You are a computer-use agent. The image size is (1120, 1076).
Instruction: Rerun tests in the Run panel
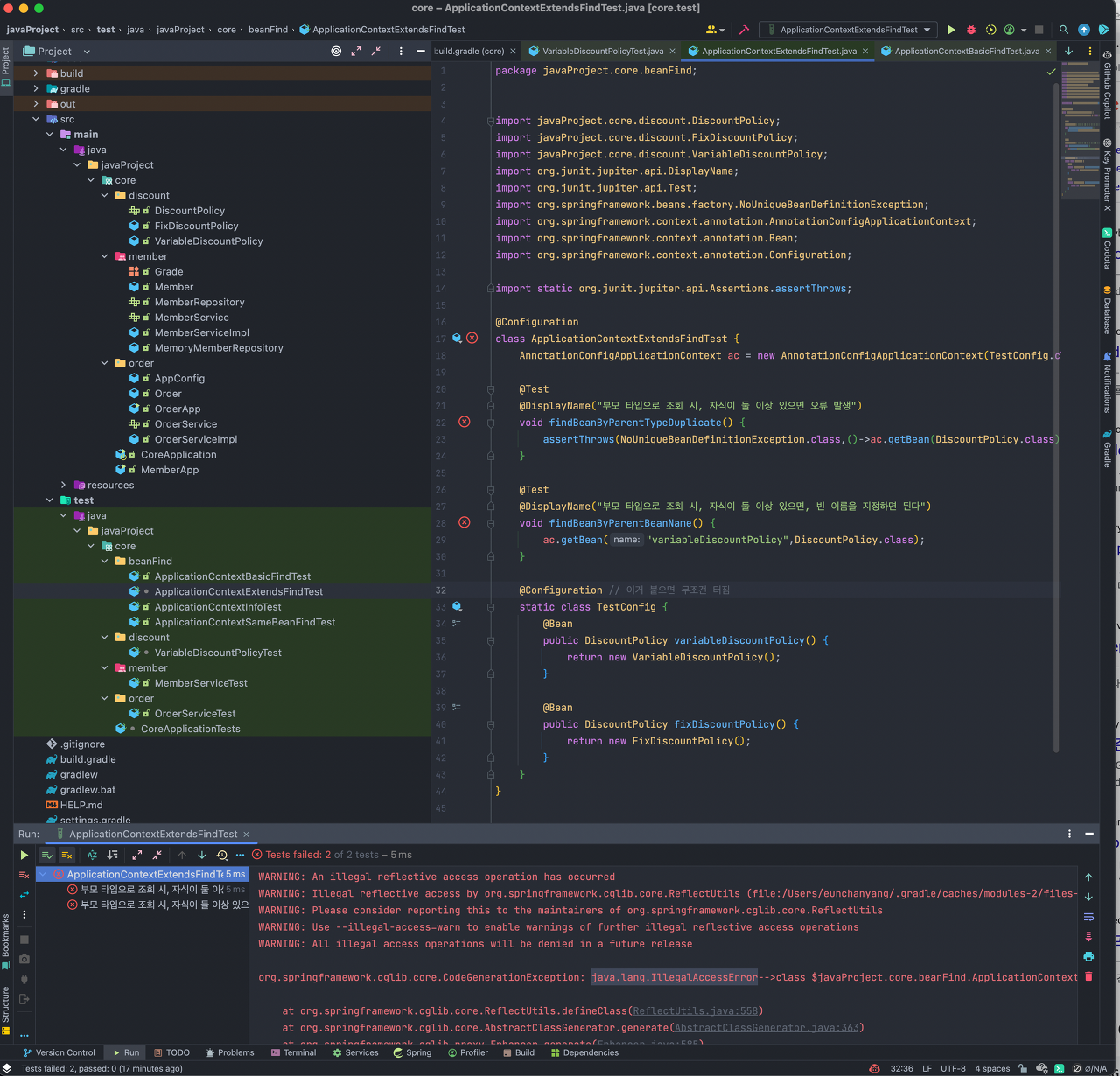click(x=24, y=855)
